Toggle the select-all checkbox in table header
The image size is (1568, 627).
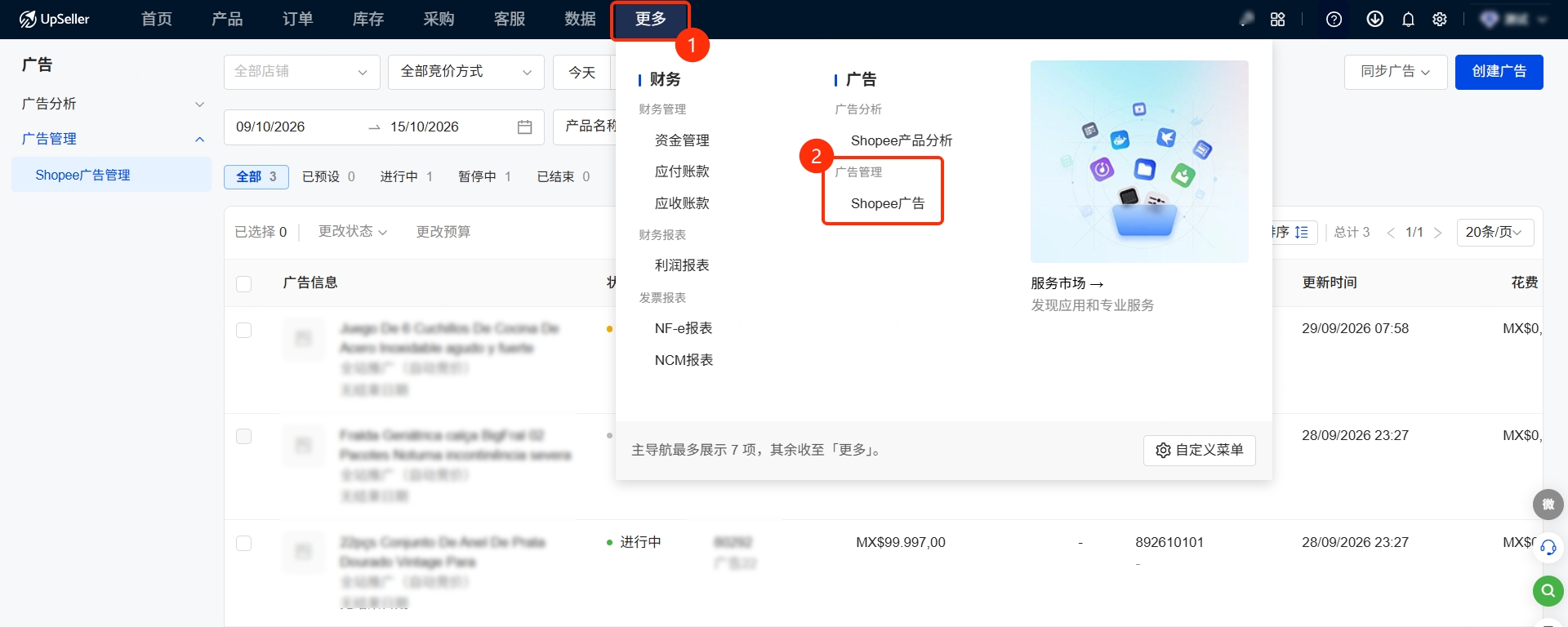coord(243,283)
